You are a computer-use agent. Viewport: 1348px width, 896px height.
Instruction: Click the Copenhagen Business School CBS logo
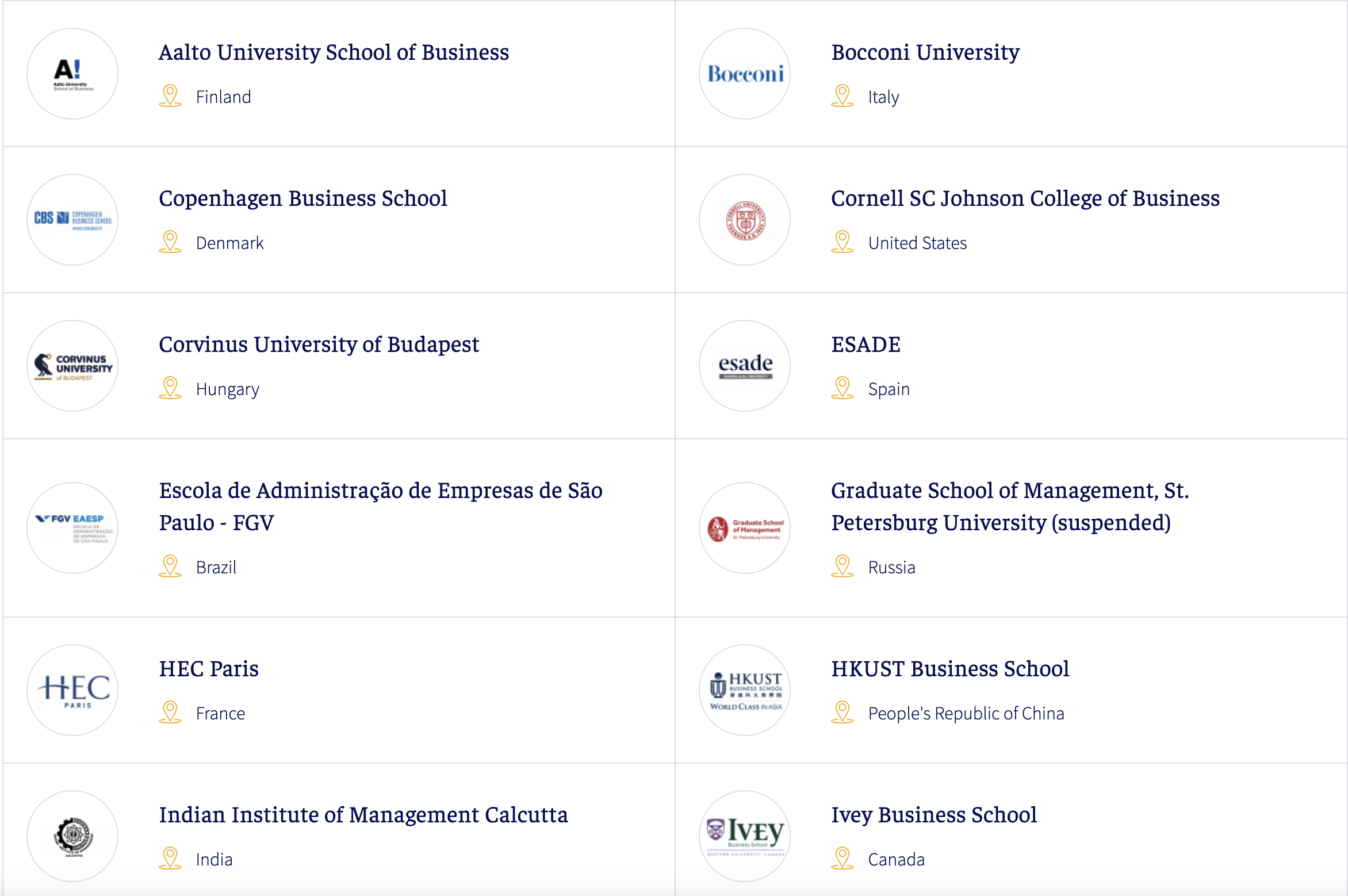[x=72, y=219]
